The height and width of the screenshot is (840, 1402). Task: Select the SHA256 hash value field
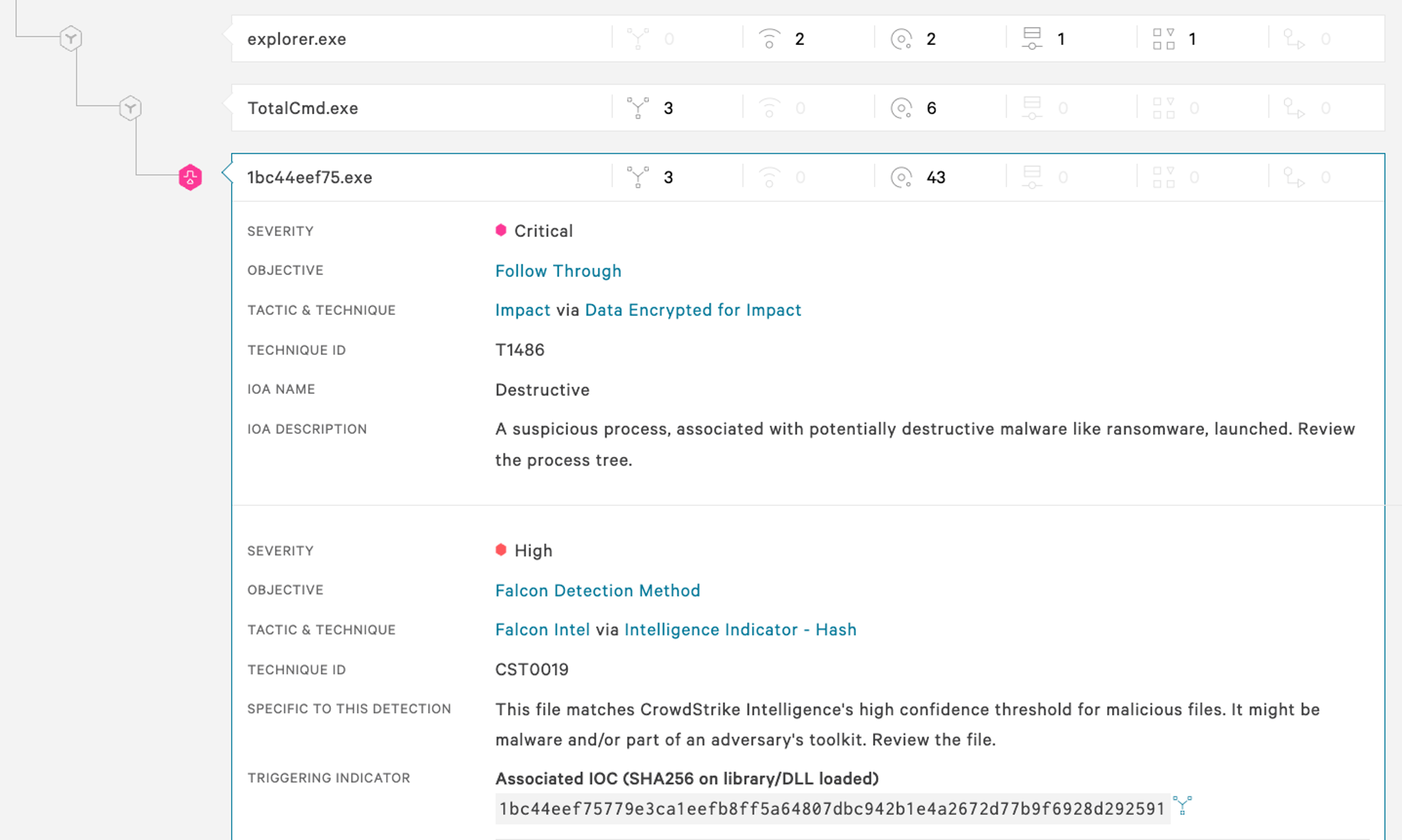click(x=832, y=808)
